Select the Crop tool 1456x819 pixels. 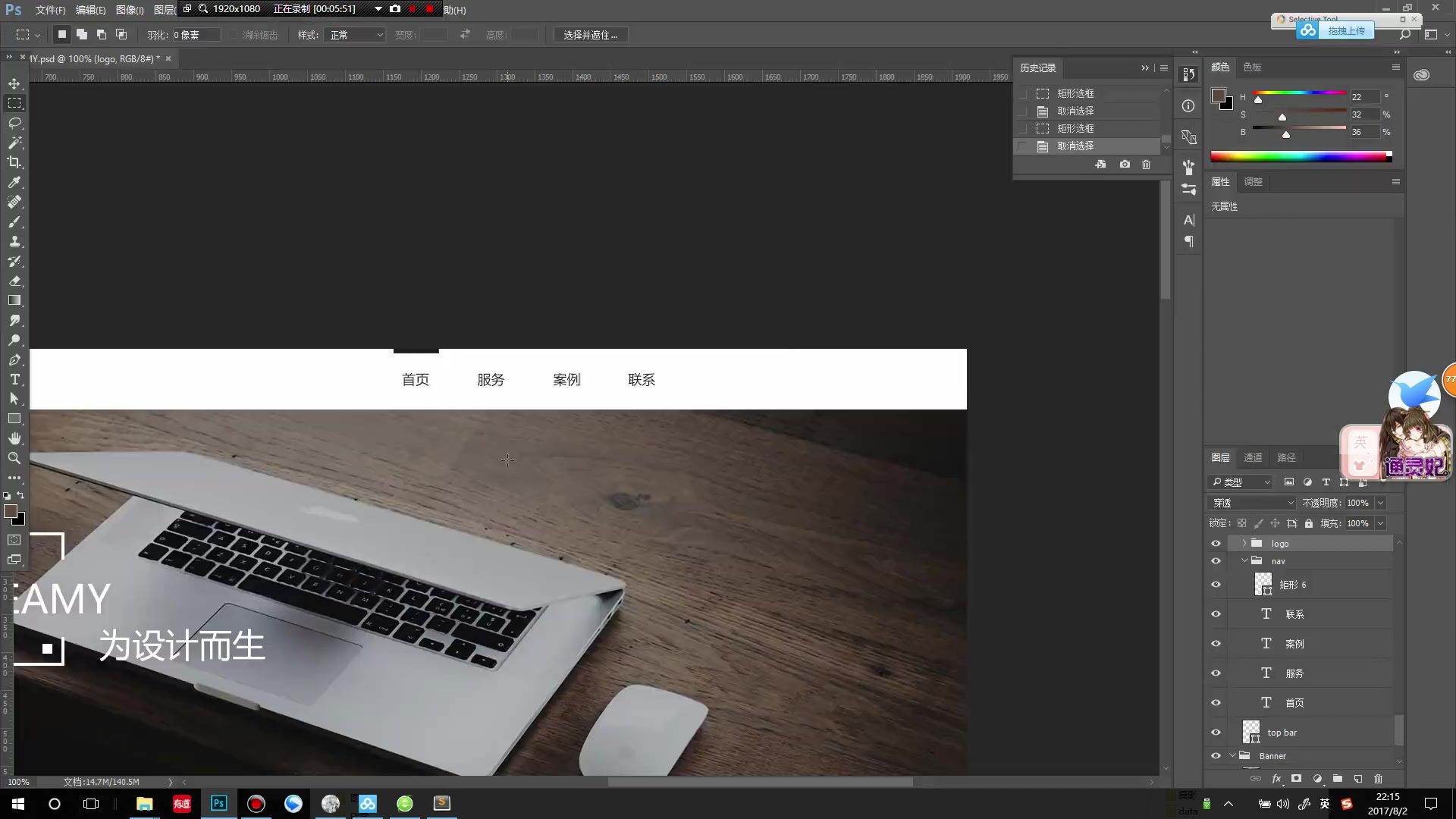14,162
